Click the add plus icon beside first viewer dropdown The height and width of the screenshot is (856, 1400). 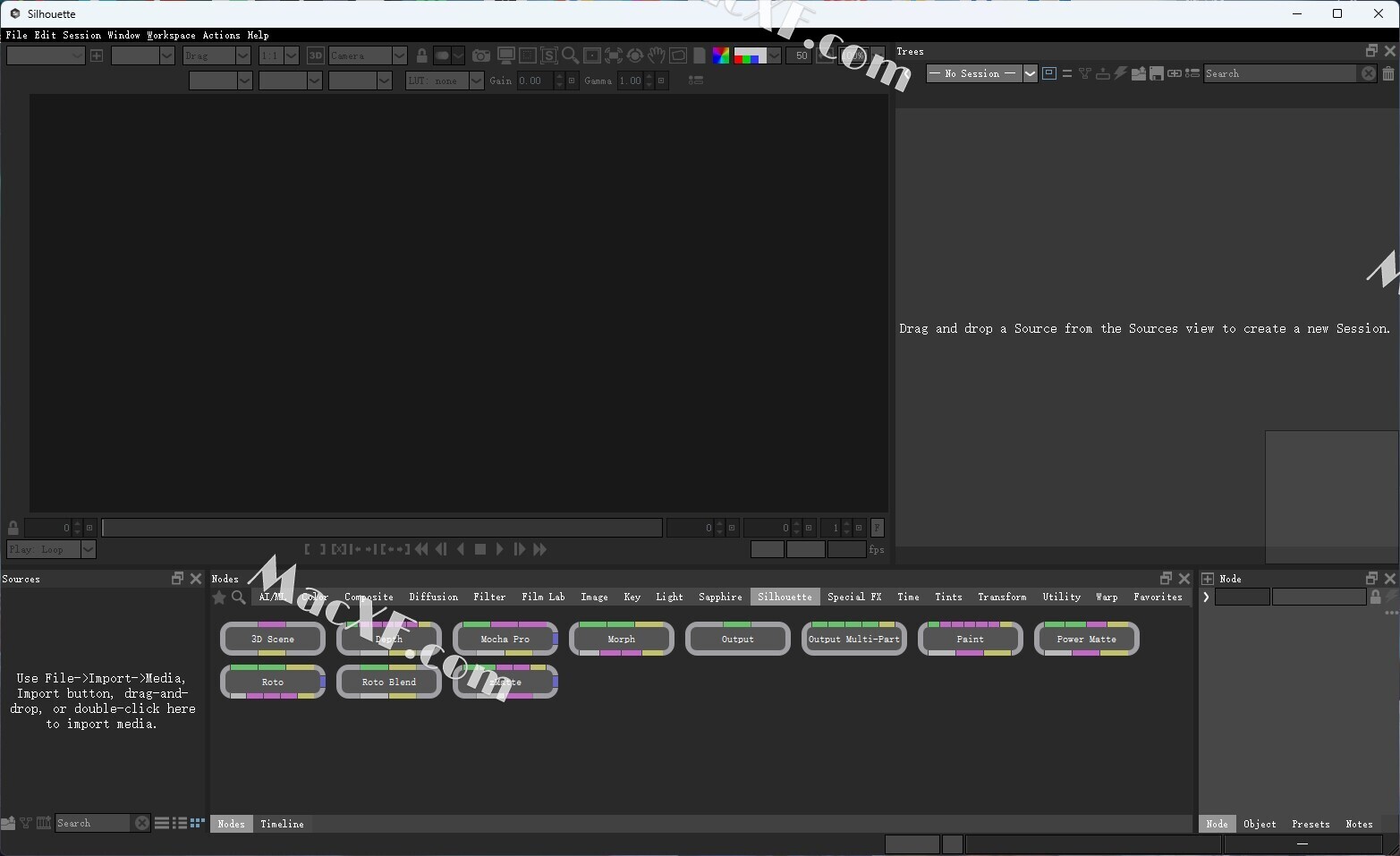[97, 55]
